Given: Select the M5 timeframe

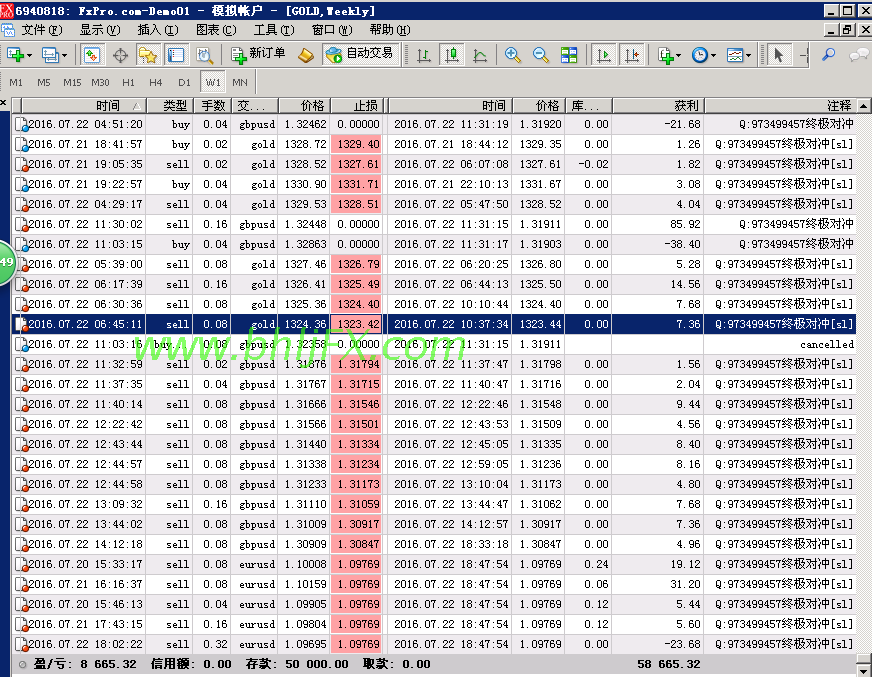Looking at the screenshot, I should (x=44, y=82).
